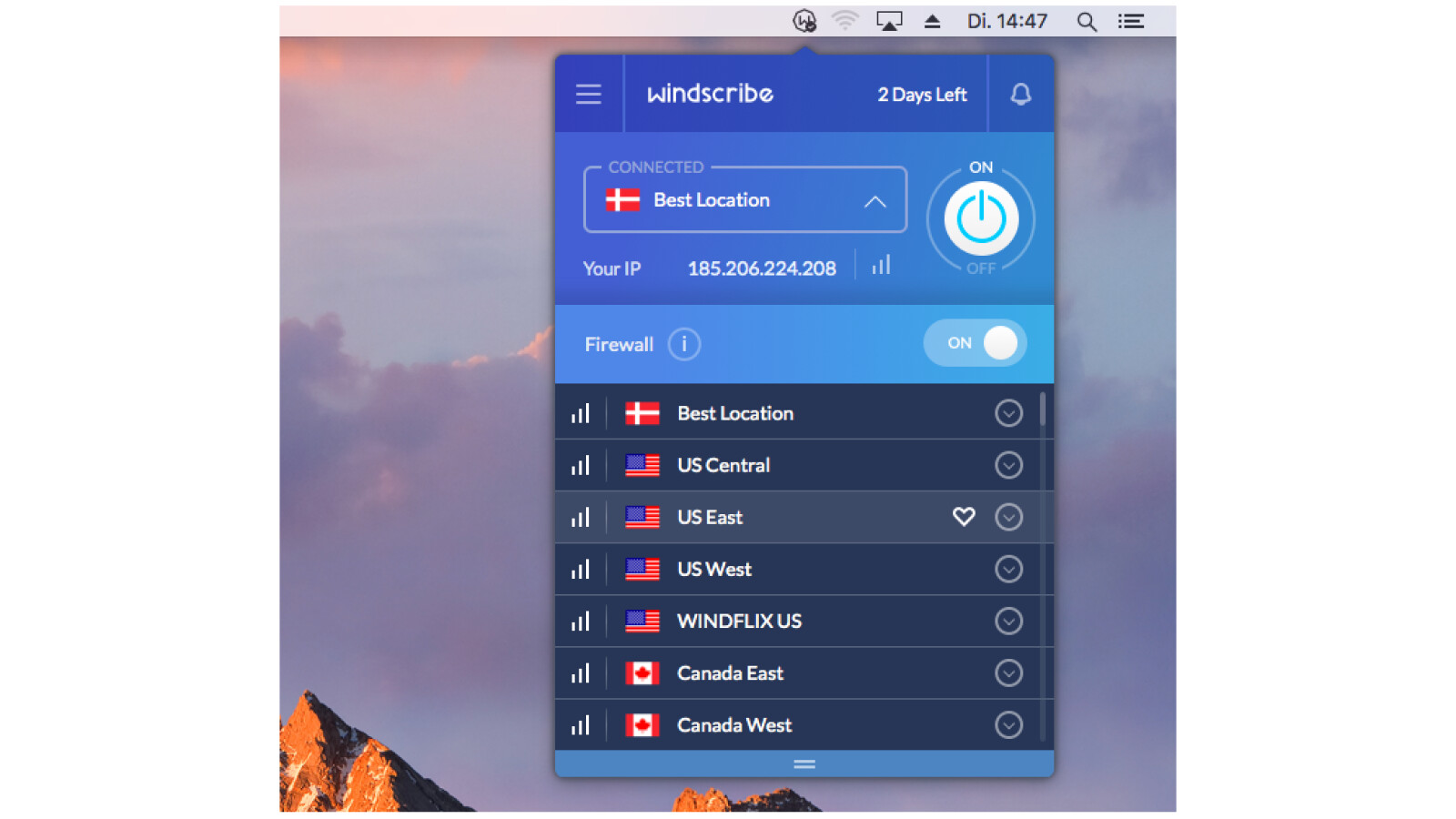Expand the US Central server list
This screenshot has width=1456, height=819.
point(1007,465)
